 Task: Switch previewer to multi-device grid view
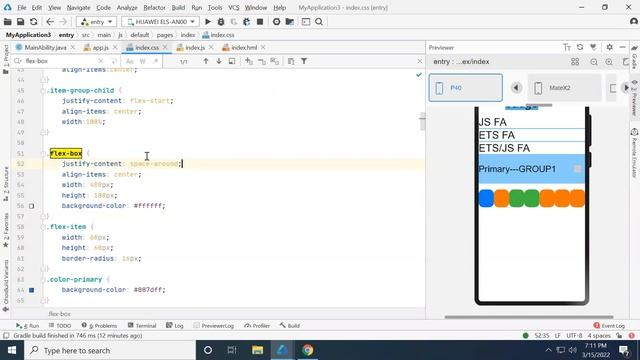[x=575, y=62]
